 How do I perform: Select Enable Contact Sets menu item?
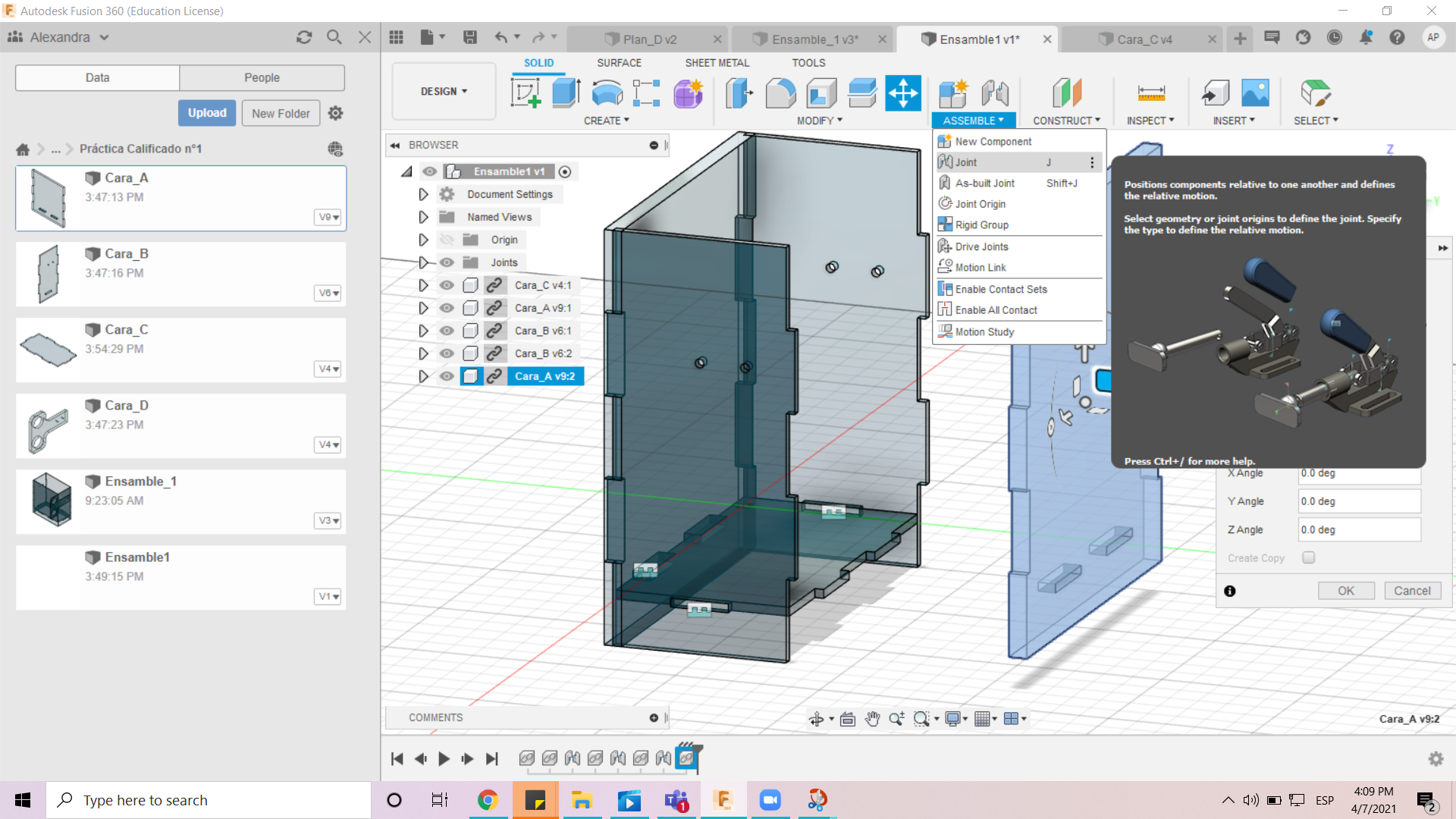(x=1000, y=288)
